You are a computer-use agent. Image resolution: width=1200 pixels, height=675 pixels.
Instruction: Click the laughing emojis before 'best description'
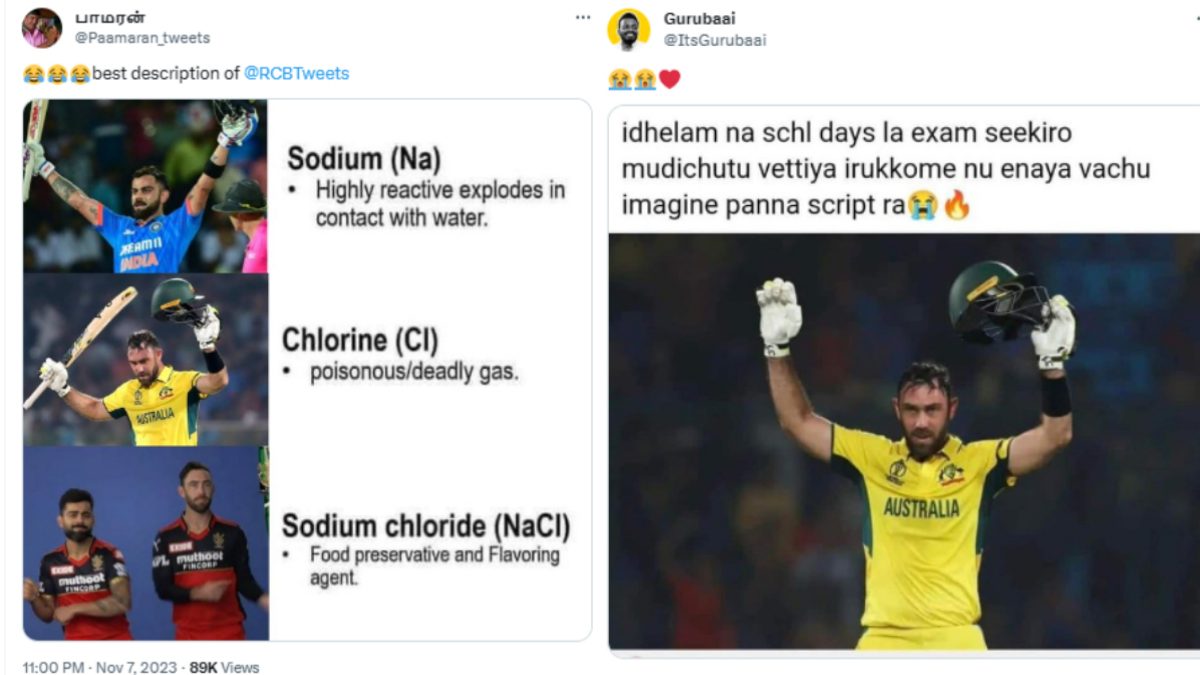56,74
